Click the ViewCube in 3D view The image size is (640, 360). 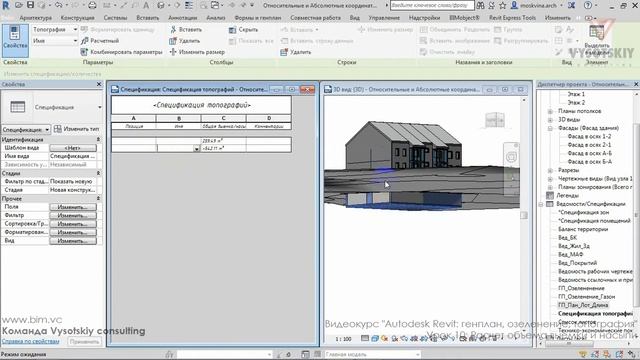click(x=495, y=120)
